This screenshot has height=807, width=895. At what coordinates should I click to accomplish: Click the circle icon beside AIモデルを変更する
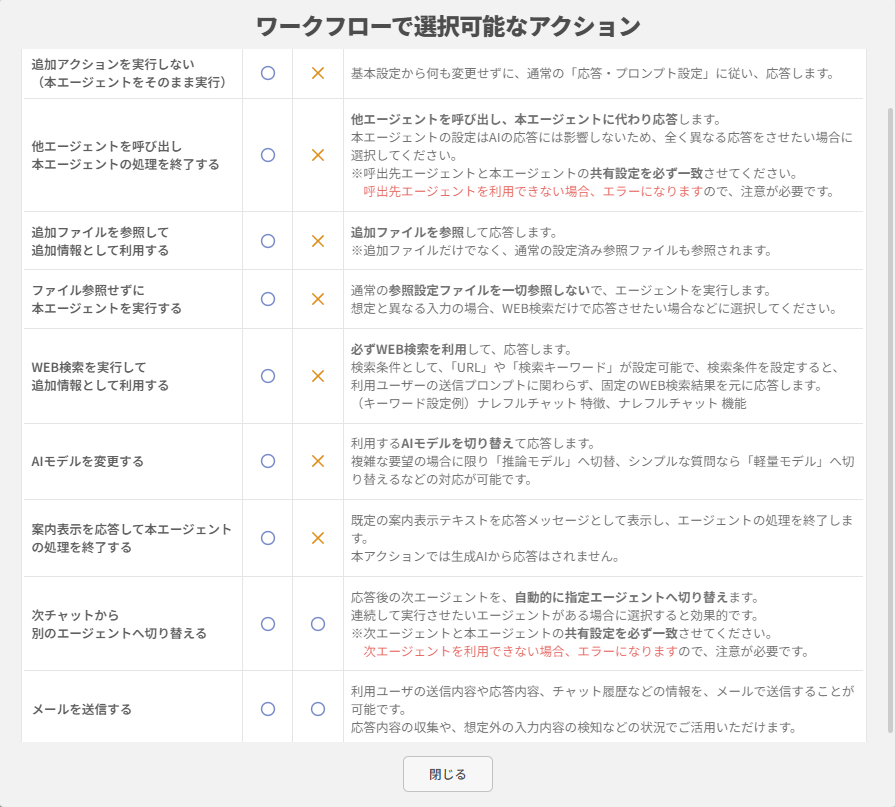267,461
